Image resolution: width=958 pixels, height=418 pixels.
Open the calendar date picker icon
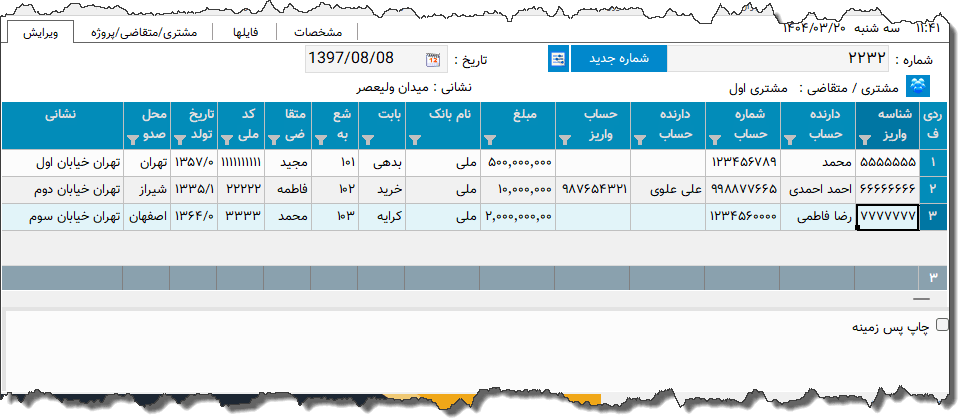click(433, 59)
